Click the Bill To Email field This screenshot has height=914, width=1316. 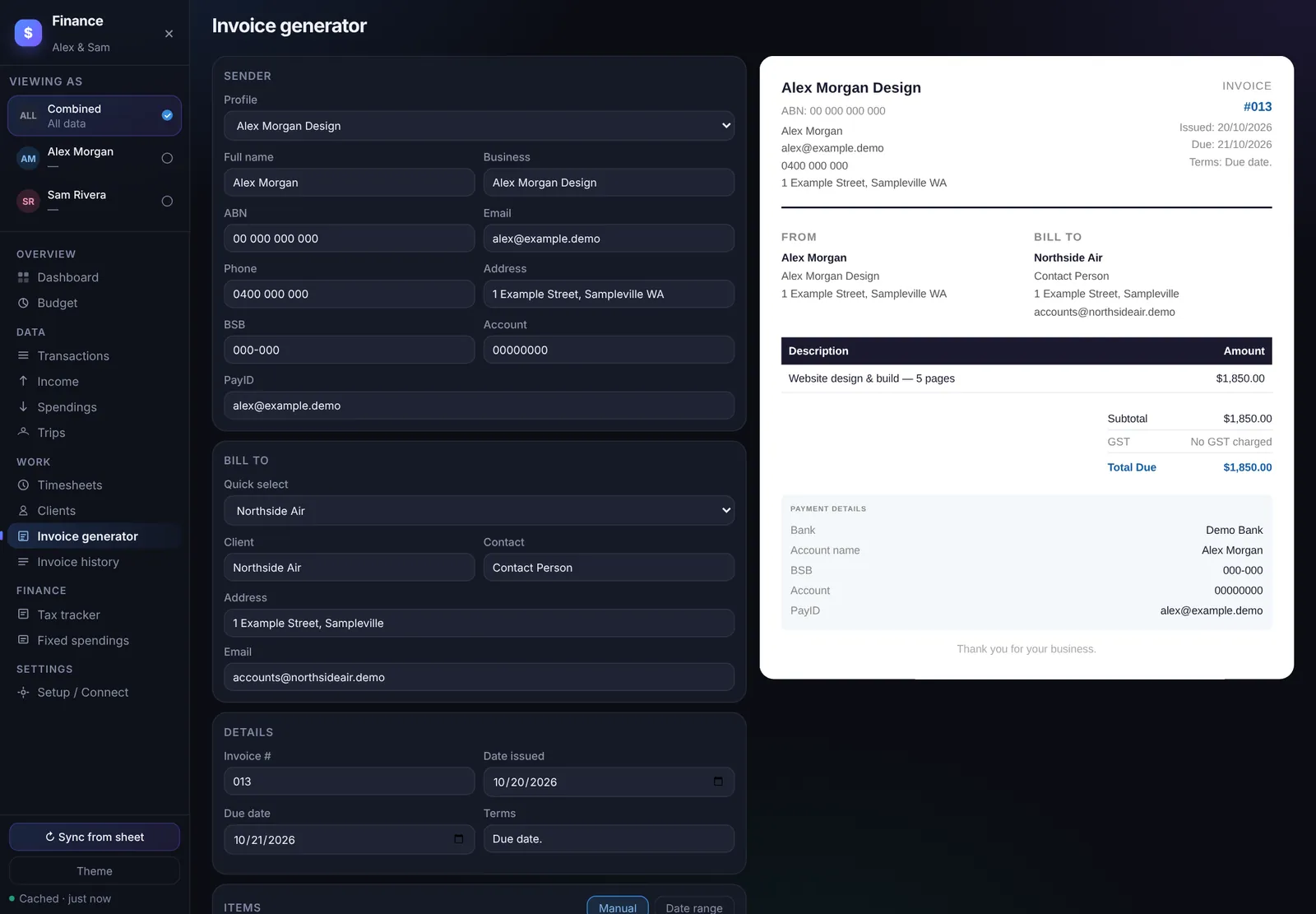[479, 677]
